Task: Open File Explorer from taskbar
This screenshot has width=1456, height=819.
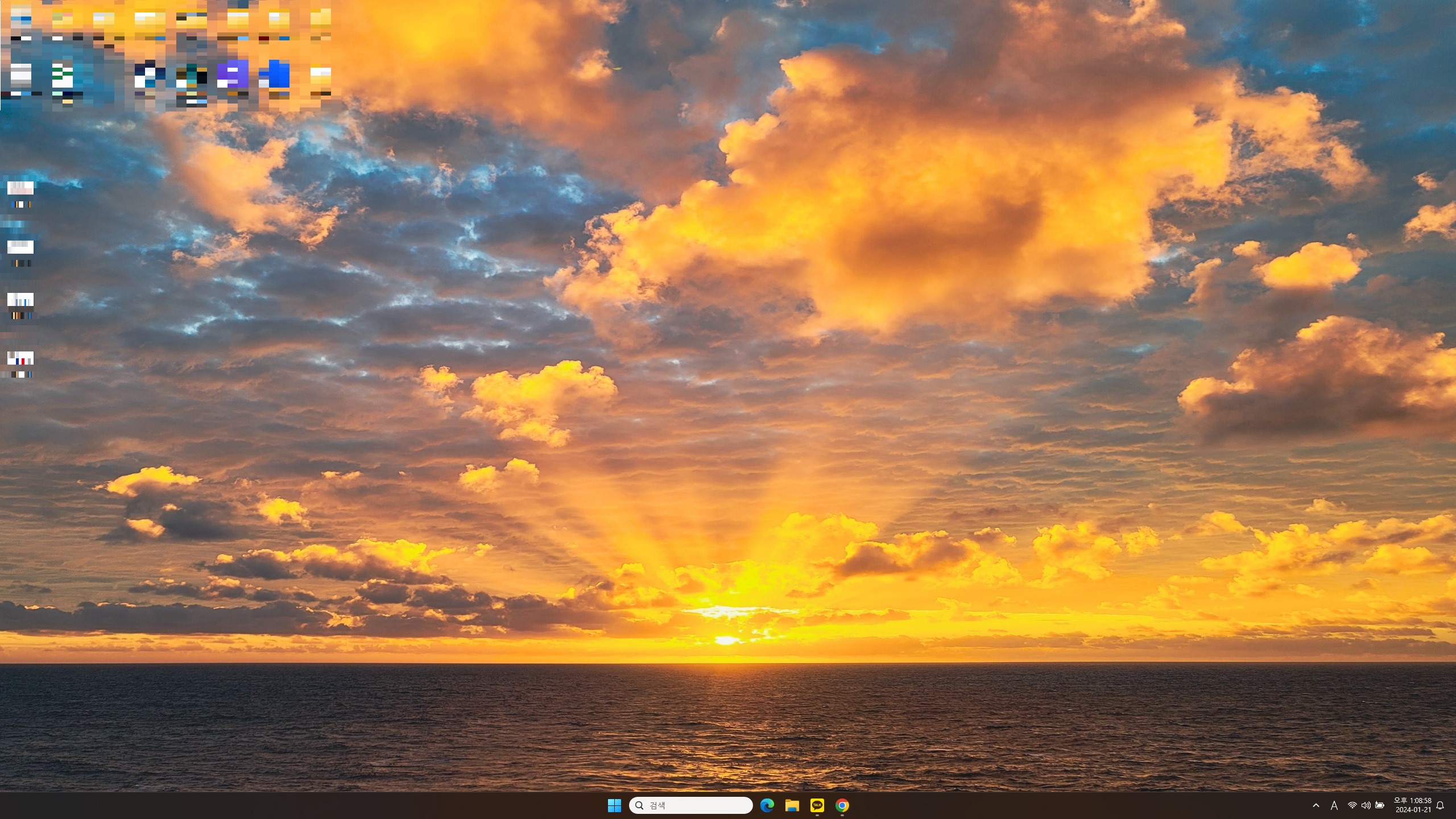Action: [792, 805]
